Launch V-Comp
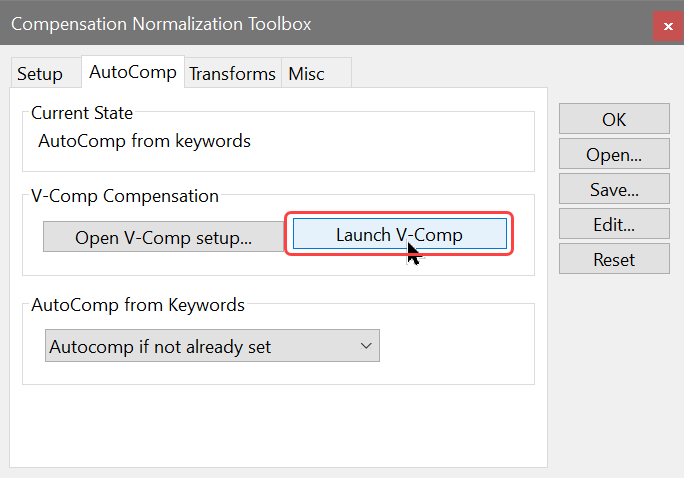Image resolution: width=684 pixels, height=478 pixels. pos(399,235)
